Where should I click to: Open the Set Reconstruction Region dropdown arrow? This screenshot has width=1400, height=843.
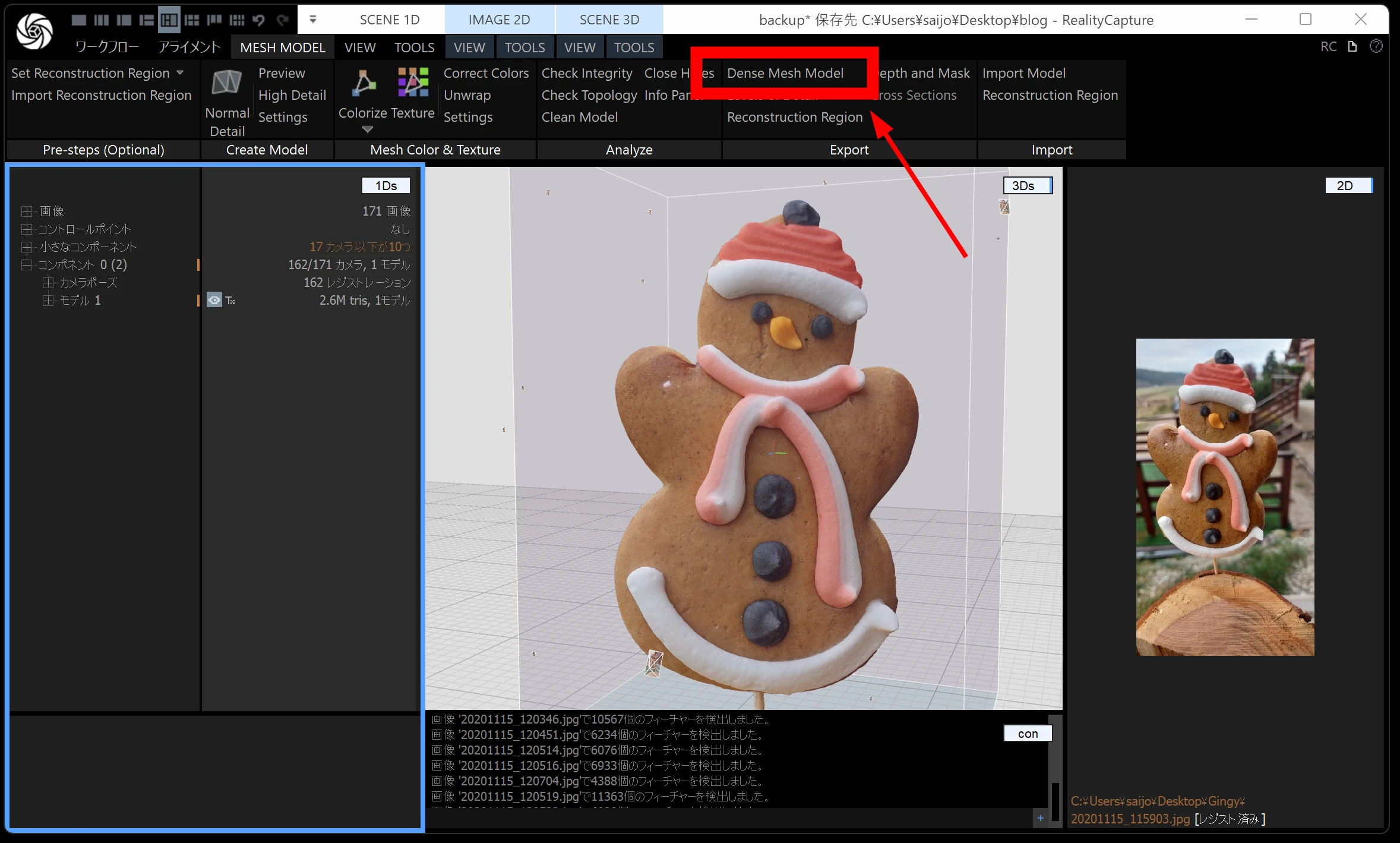pos(180,72)
